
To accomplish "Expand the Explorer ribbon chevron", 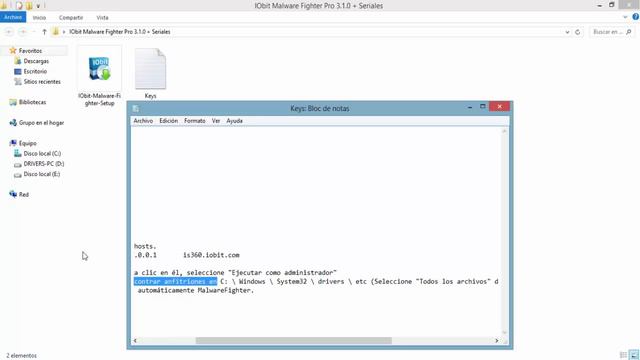I will click(x=625, y=17).
